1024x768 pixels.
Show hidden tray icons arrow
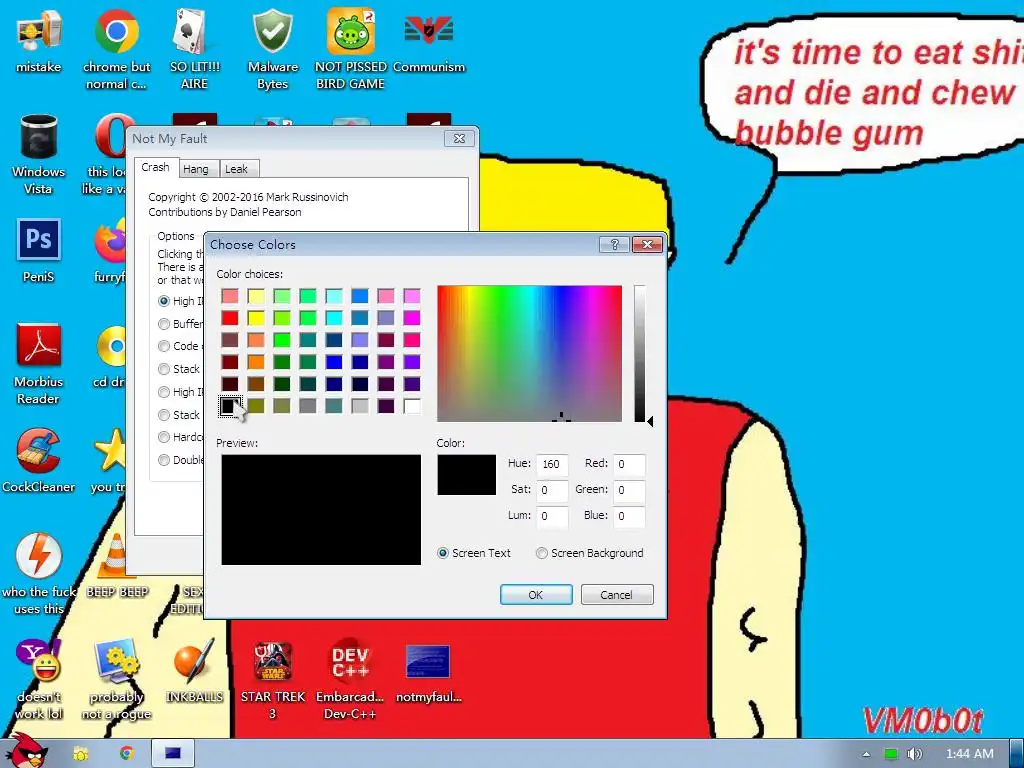click(x=866, y=754)
